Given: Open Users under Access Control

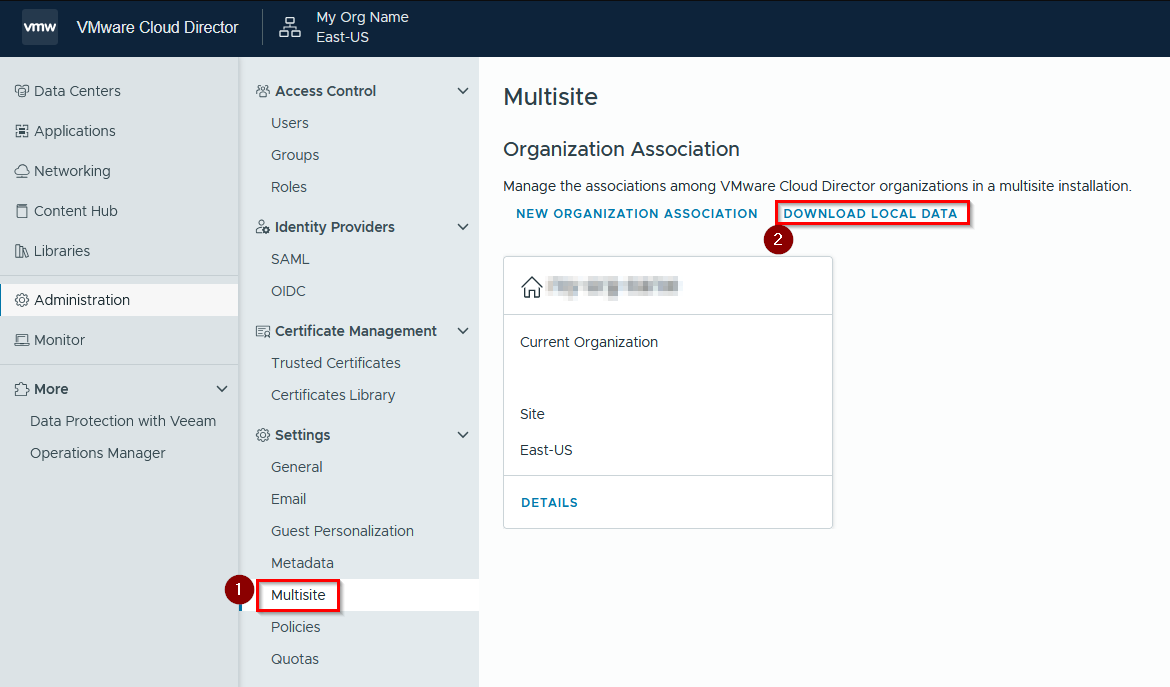Looking at the screenshot, I should (290, 123).
